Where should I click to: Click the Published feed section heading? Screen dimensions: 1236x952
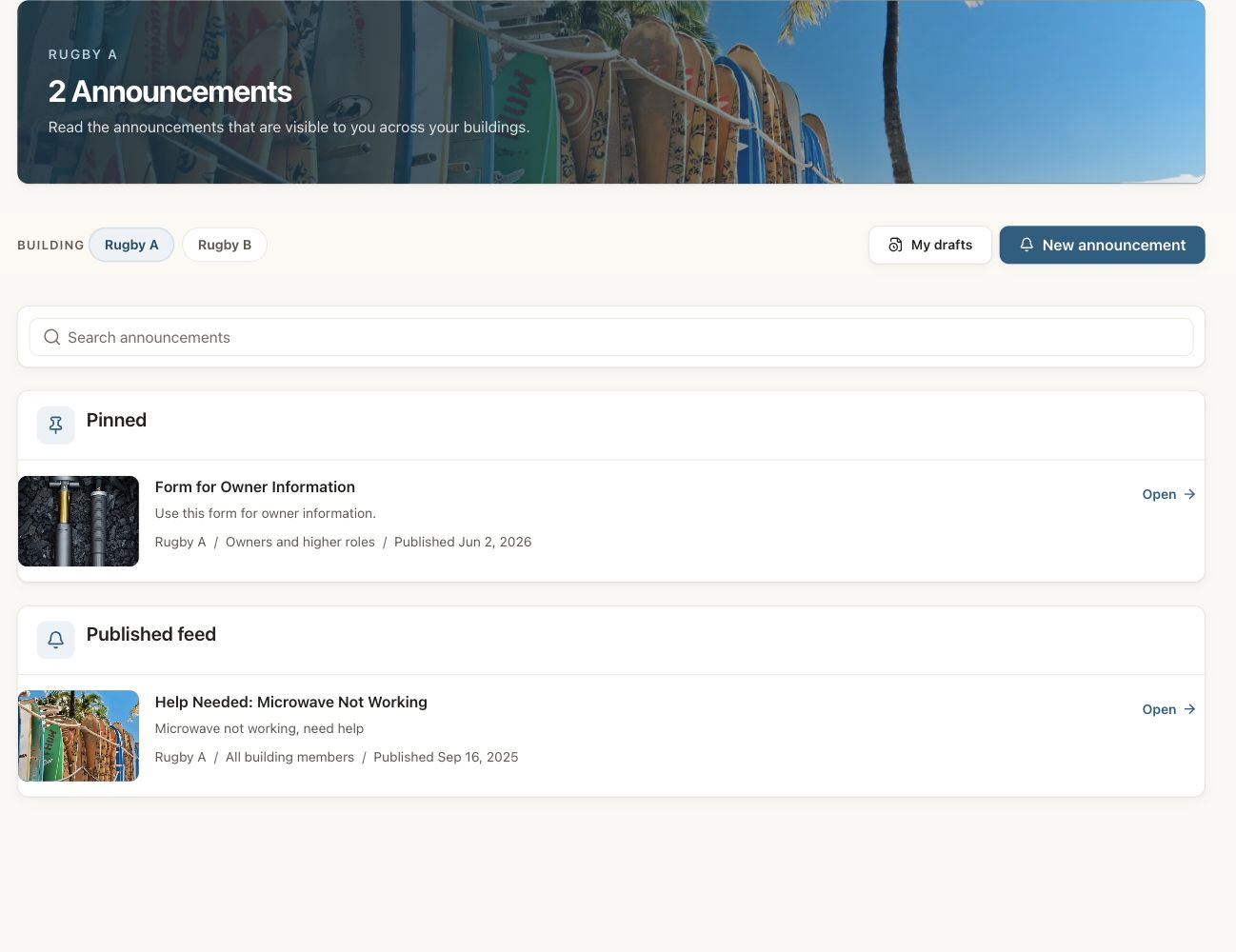point(151,634)
